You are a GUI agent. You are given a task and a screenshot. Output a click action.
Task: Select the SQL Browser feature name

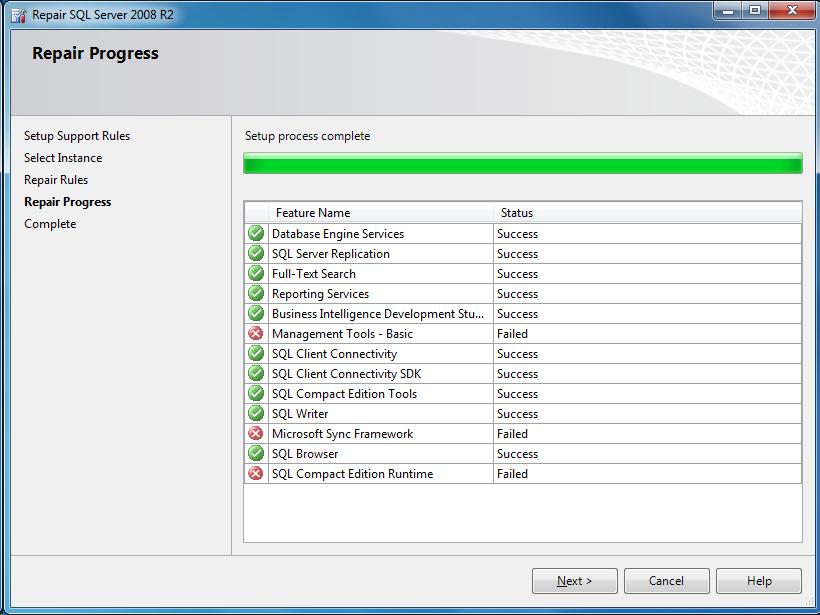click(305, 454)
